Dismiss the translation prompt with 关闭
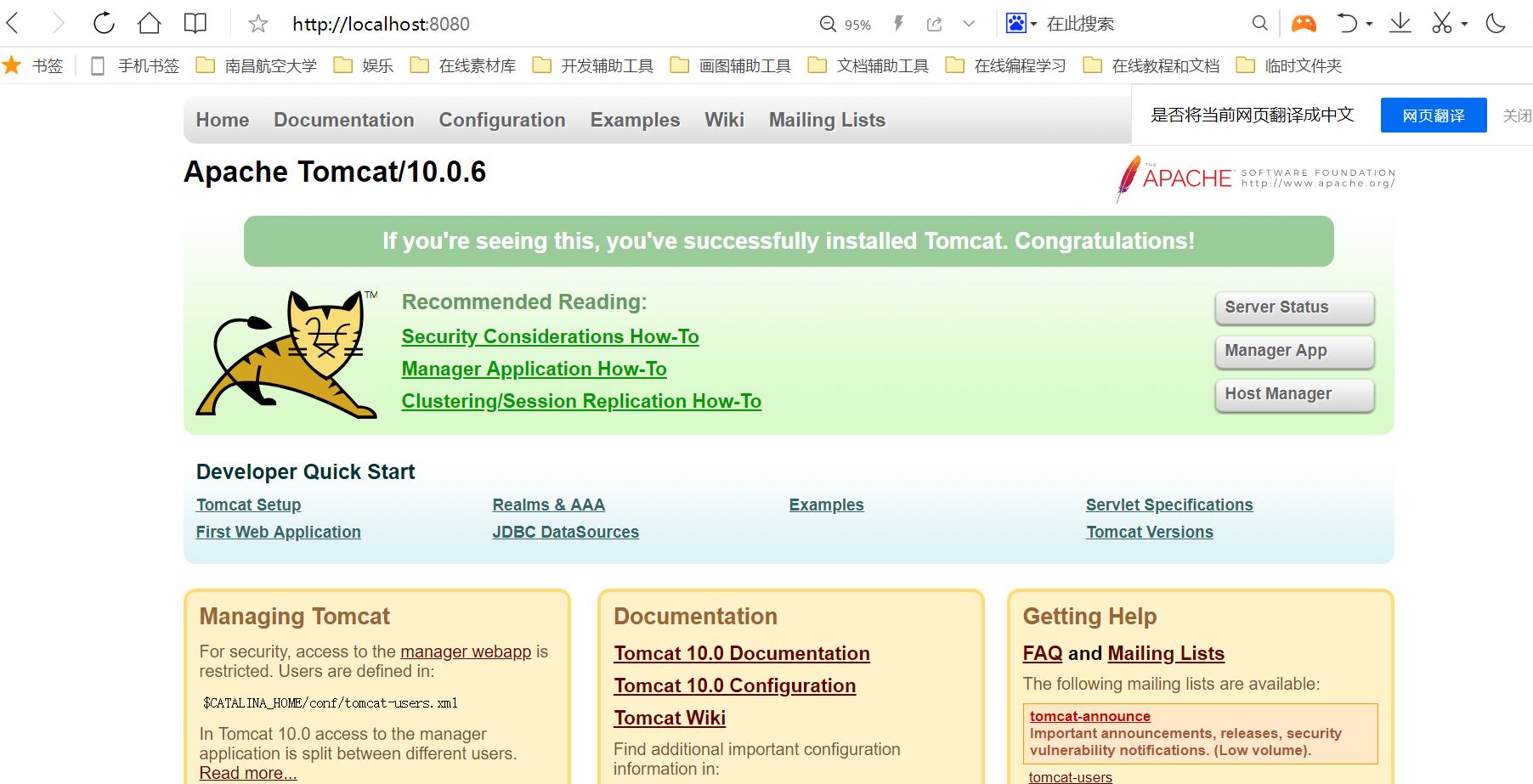1533x784 pixels. coord(1517,116)
